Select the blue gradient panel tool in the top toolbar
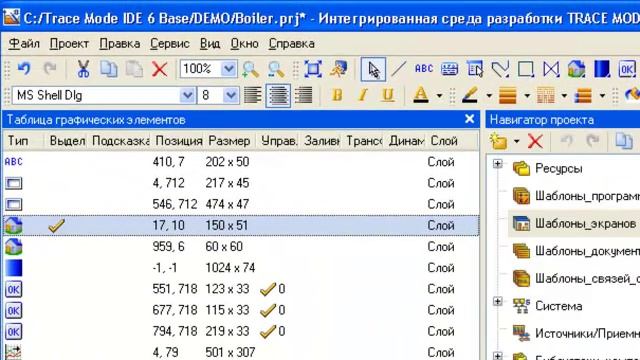640x360 pixels. (602, 69)
